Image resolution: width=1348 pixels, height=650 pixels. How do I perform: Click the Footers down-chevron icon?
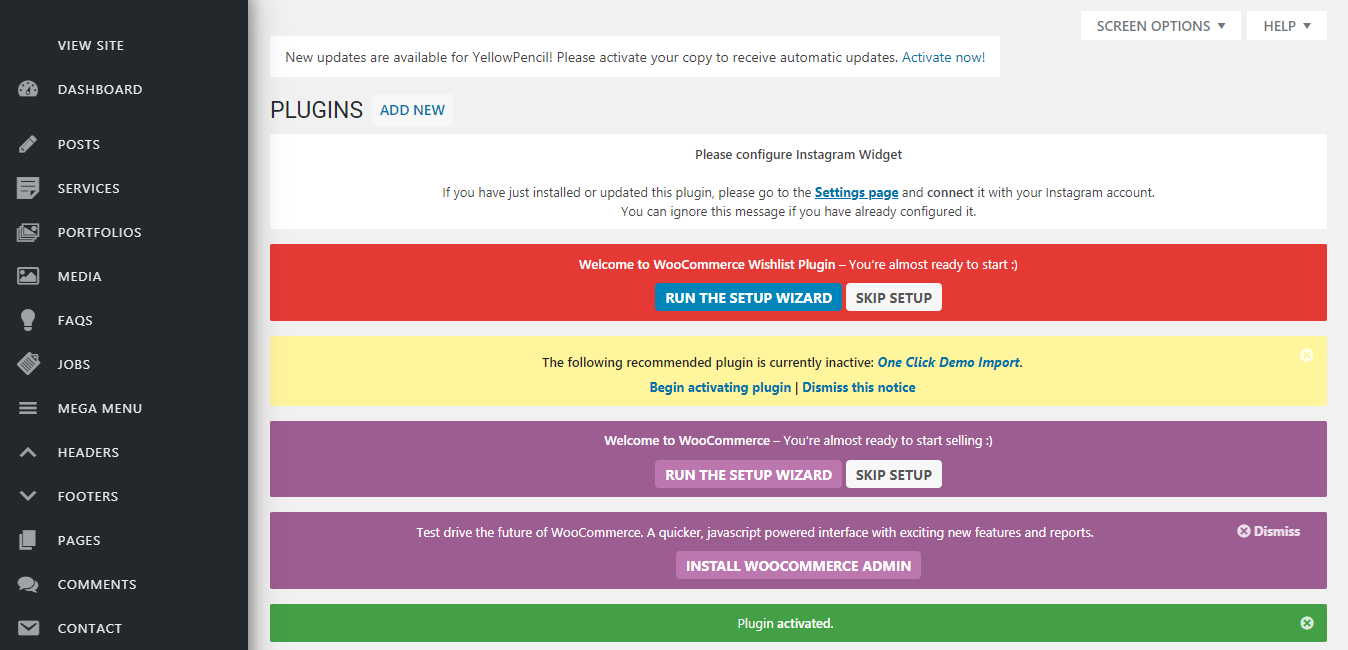[28, 496]
